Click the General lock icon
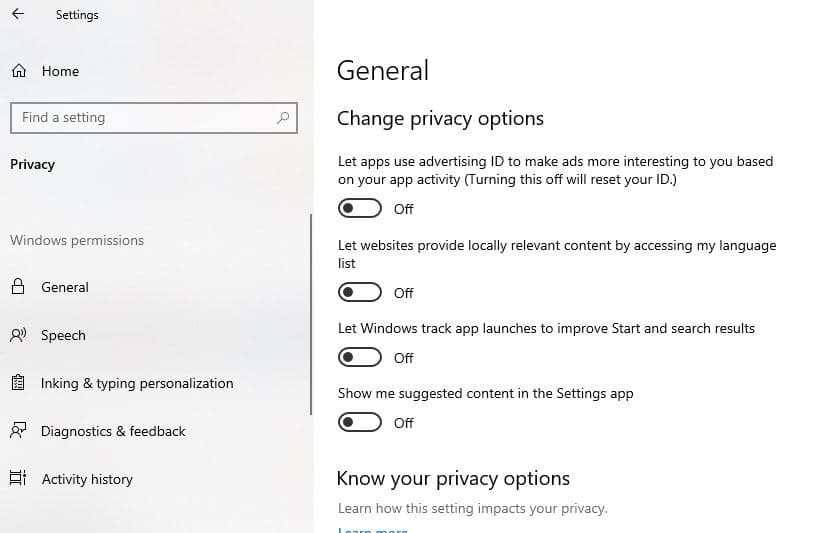The height and width of the screenshot is (533, 828). (x=18, y=287)
